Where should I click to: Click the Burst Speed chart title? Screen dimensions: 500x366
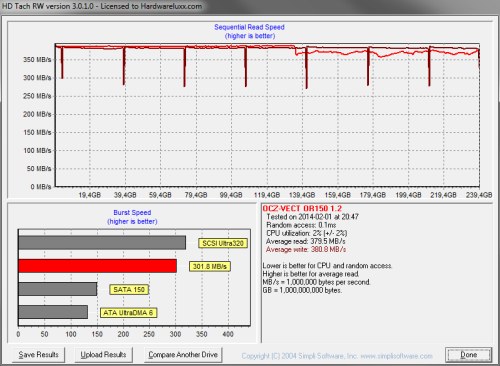[x=132, y=212]
